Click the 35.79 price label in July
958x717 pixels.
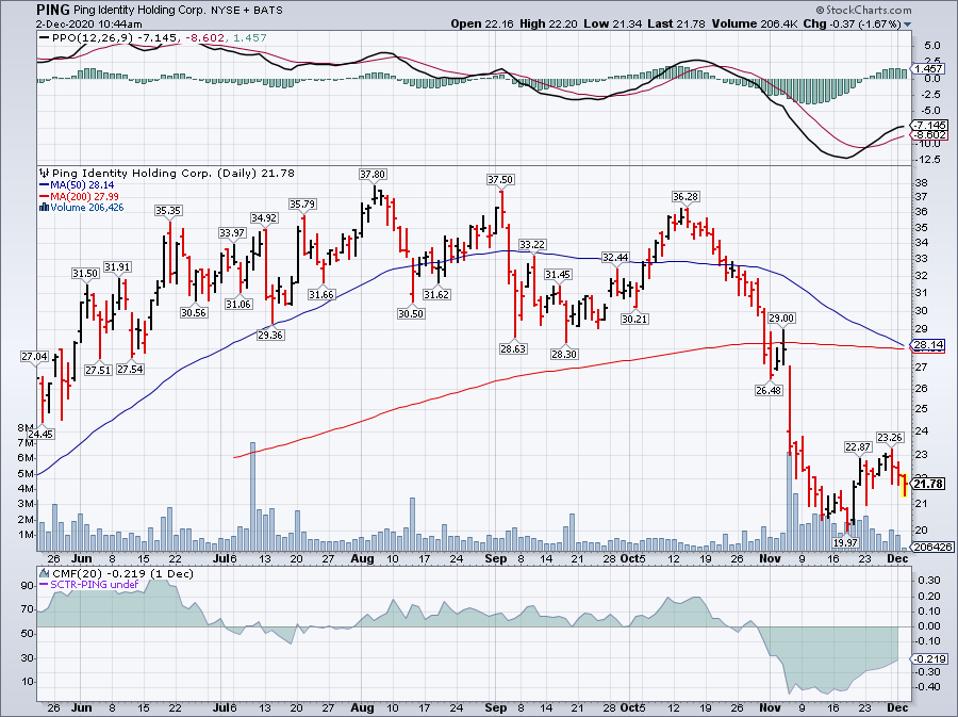tap(302, 204)
